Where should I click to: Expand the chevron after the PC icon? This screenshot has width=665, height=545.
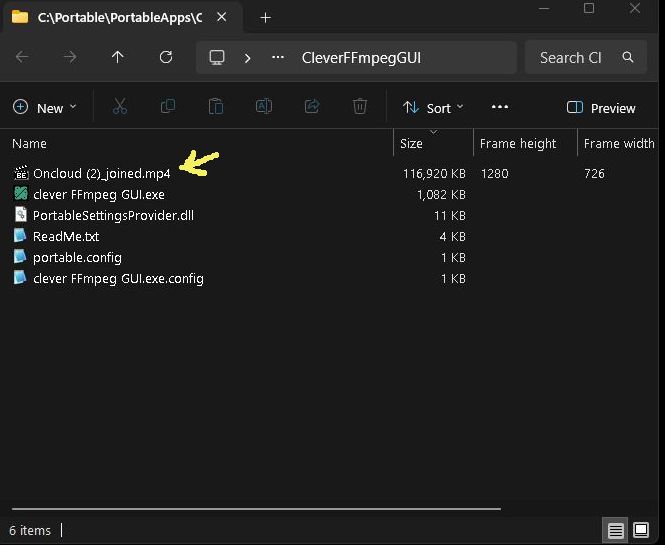pyautogui.click(x=248, y=58)
